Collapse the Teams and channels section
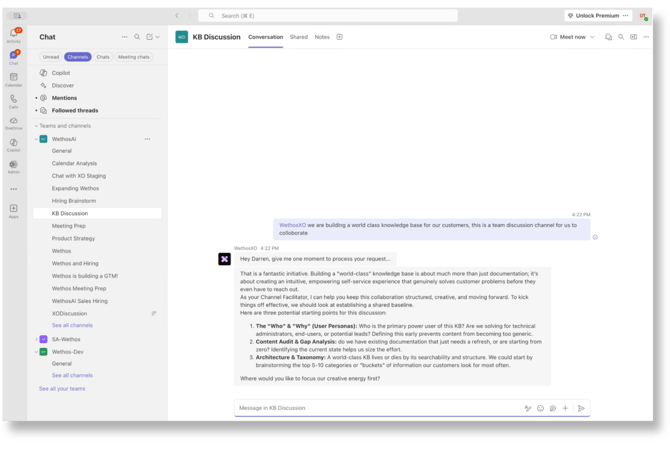670x452 pixels. 36,126
